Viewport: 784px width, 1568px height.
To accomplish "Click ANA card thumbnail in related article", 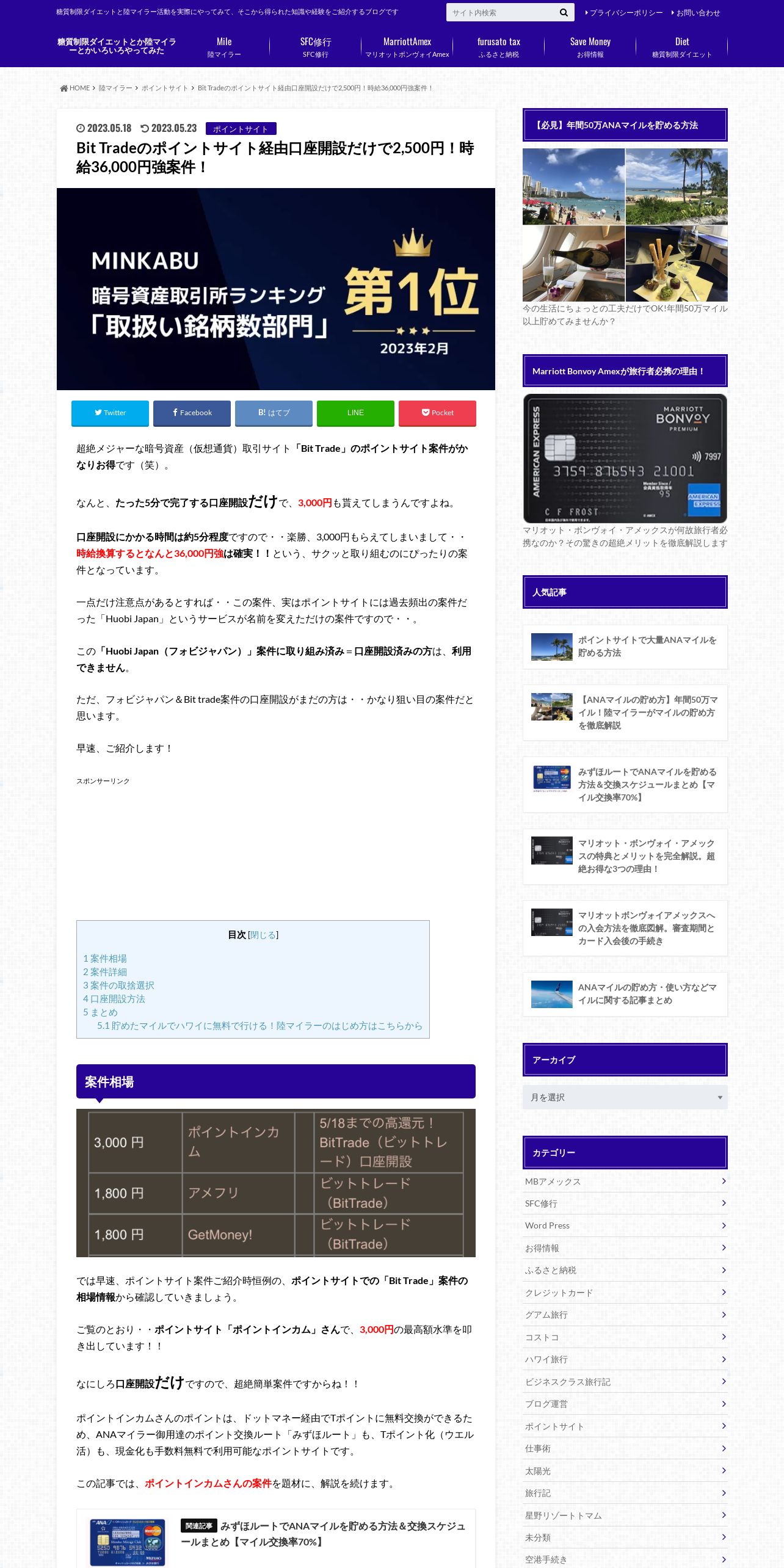I will [128, 1542].
